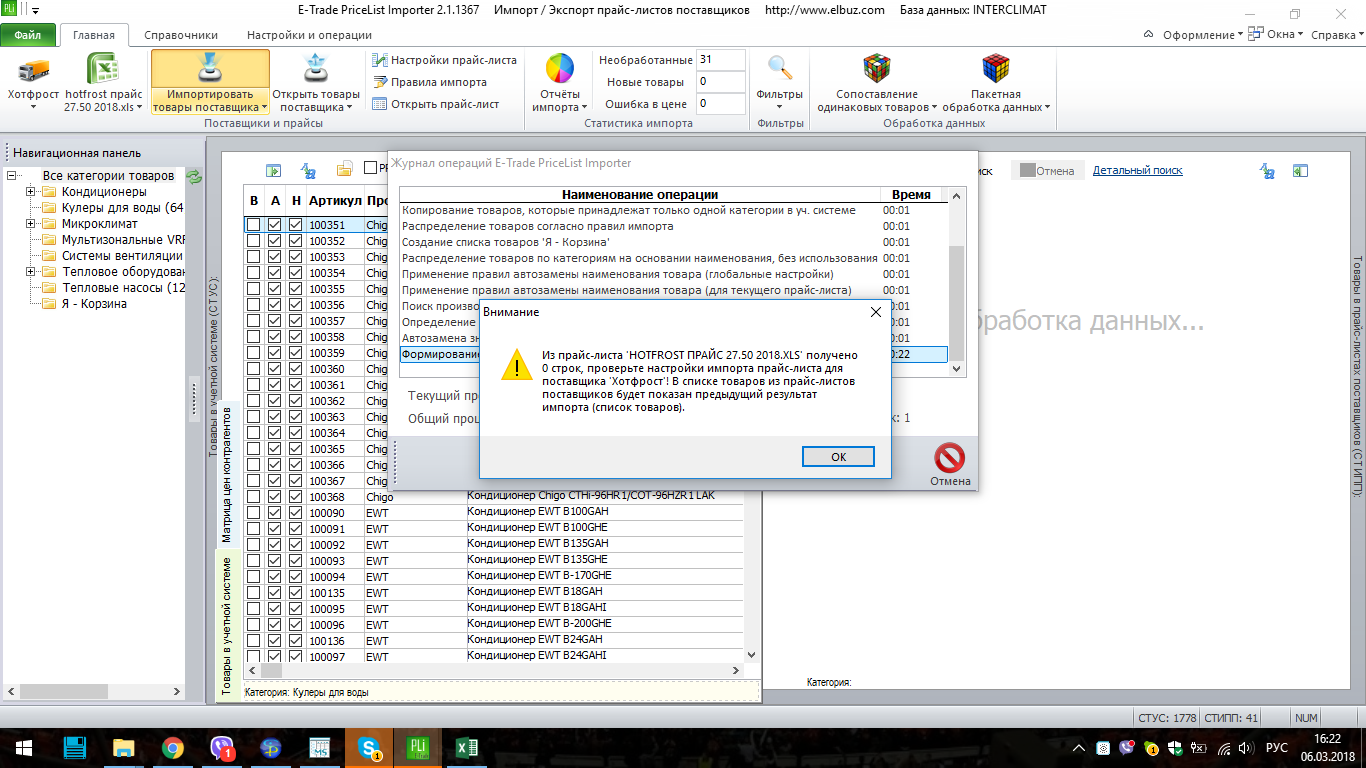Click the Новые товары value field
This screenshot has width=1366, height=768.
pos(720,82)
